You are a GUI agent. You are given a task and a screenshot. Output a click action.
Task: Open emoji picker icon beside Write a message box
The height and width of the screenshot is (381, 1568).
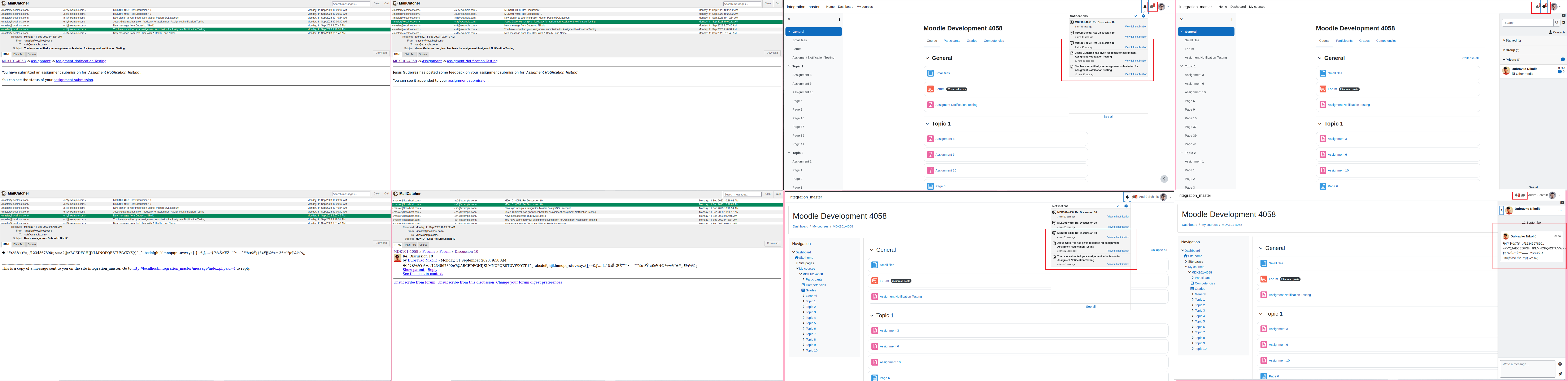pos(1560,364)
